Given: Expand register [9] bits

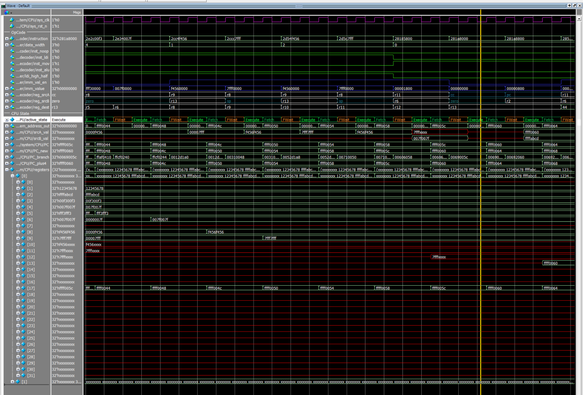Looking at the screenshot, I should click(18, 238).
